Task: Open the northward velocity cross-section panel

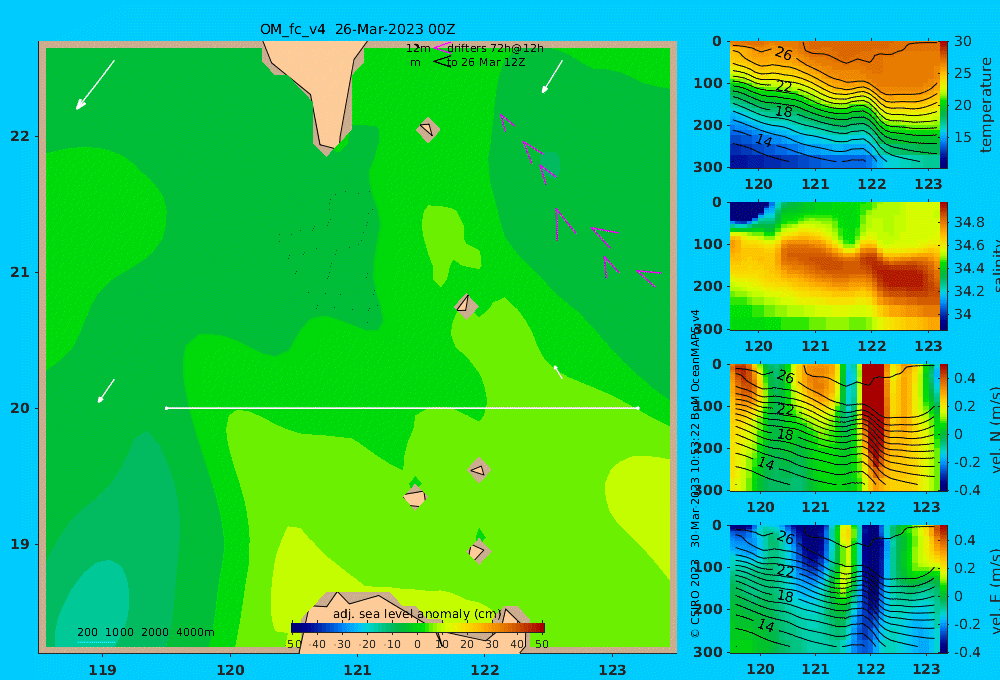Action: pos(834,427)
